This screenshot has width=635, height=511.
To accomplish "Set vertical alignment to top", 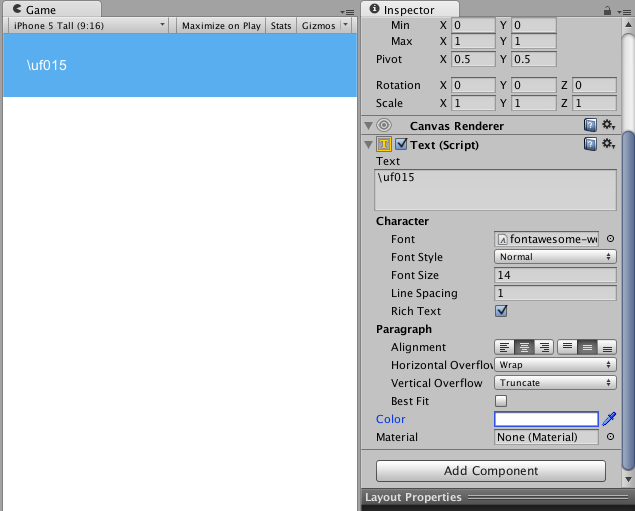I will pos(567,347).
